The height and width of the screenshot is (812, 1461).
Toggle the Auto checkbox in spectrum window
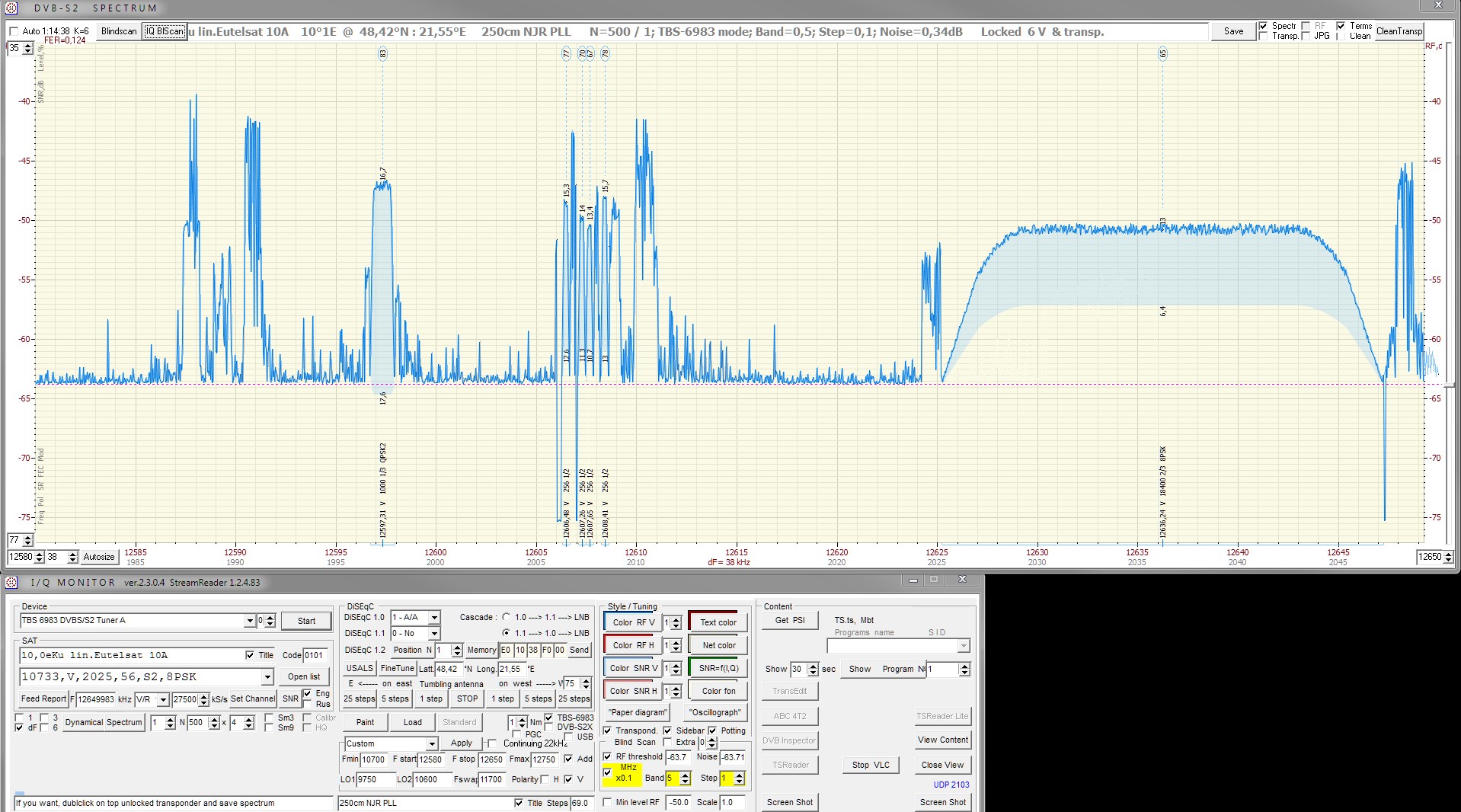point(14,31)
